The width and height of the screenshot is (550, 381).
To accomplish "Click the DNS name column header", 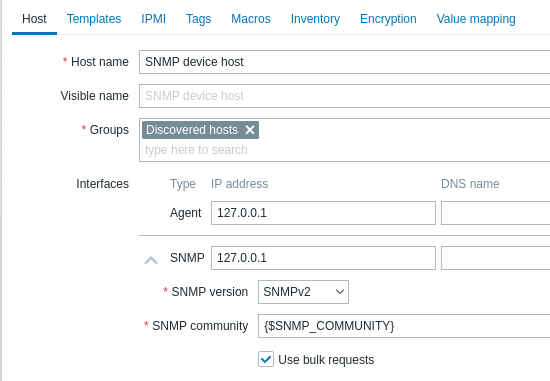I will tap(470, 184).
